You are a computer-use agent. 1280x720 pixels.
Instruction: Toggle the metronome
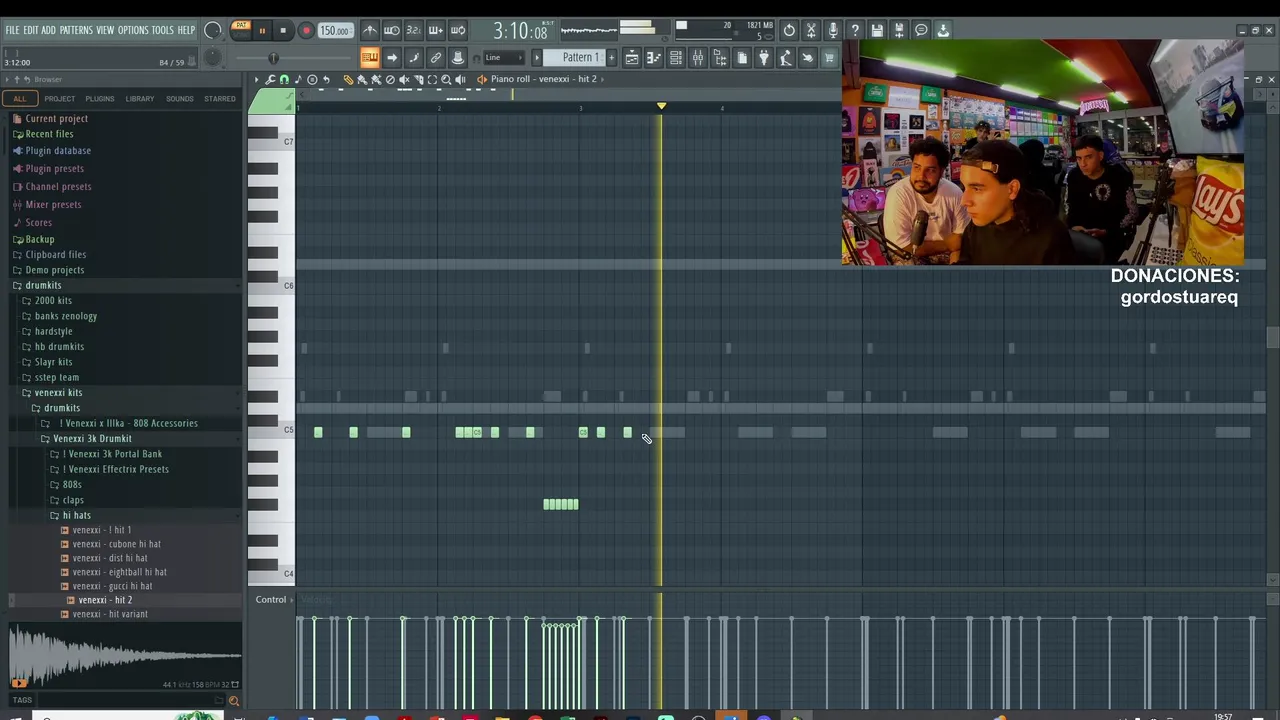pyautogui.click(x=370, y=31)
